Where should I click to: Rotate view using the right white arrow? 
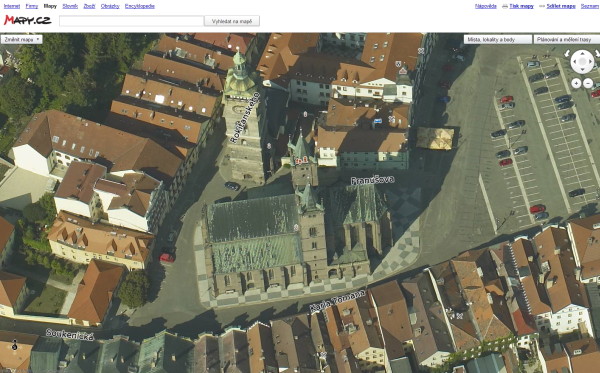point(597,54)
